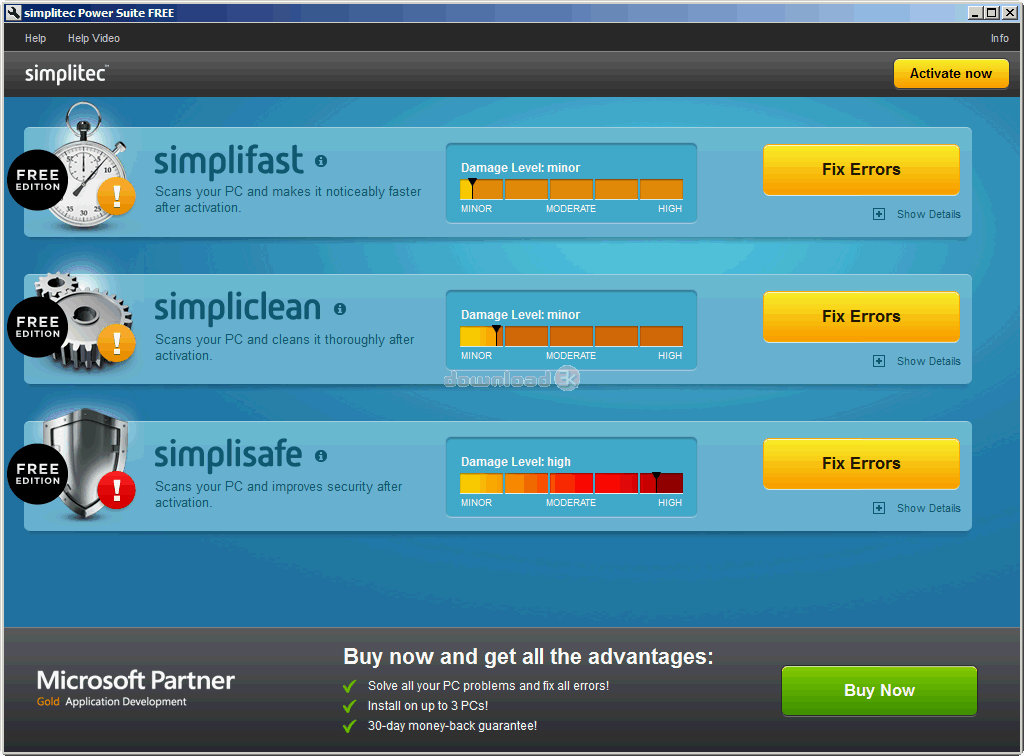Click 'Buy now and get all the advantages' heading
Viewport: 1024px width, 756px height.
pyautogui.click(x=528, y=656)
